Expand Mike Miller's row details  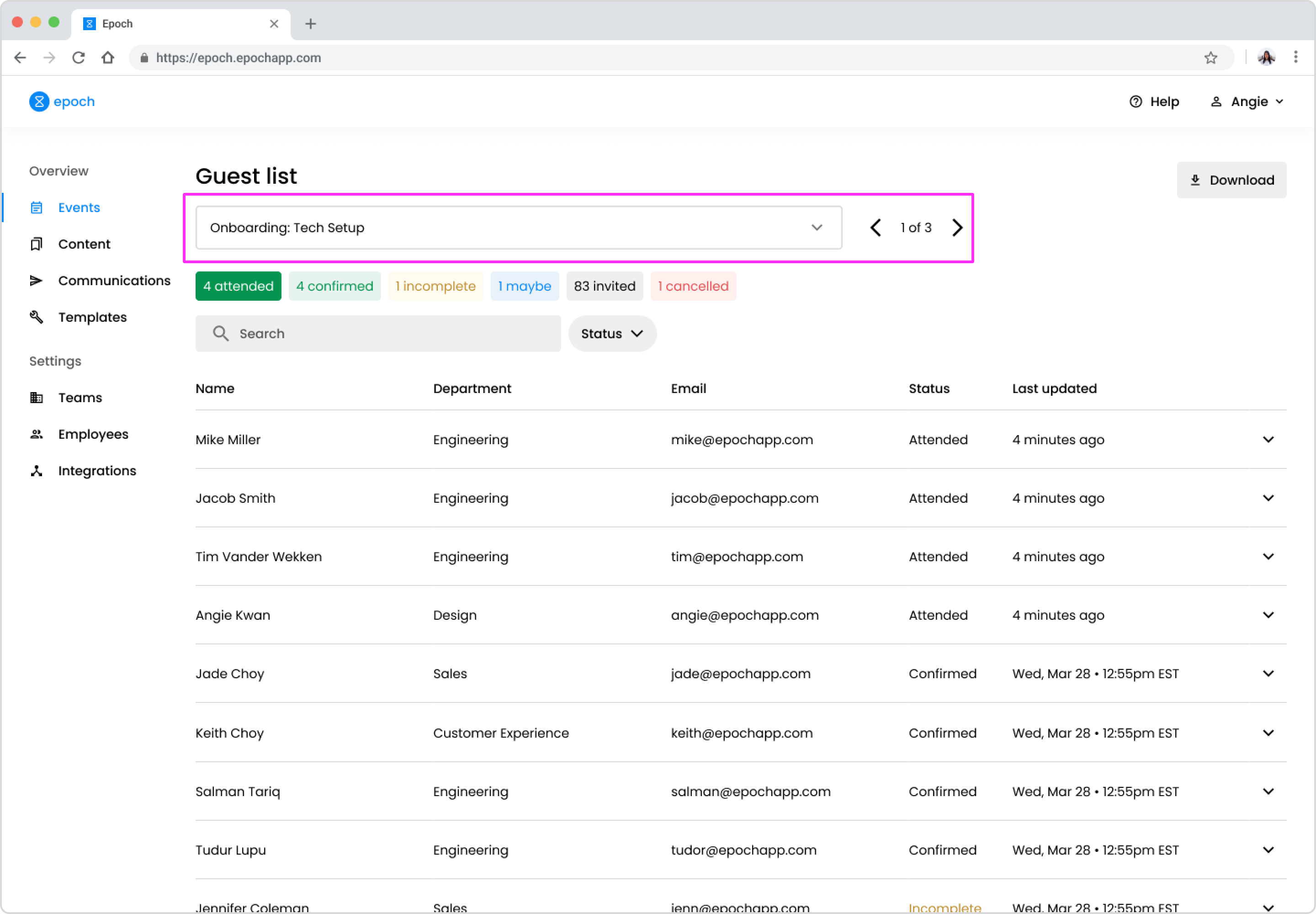pyautogui.click(x=1268, y=439)
